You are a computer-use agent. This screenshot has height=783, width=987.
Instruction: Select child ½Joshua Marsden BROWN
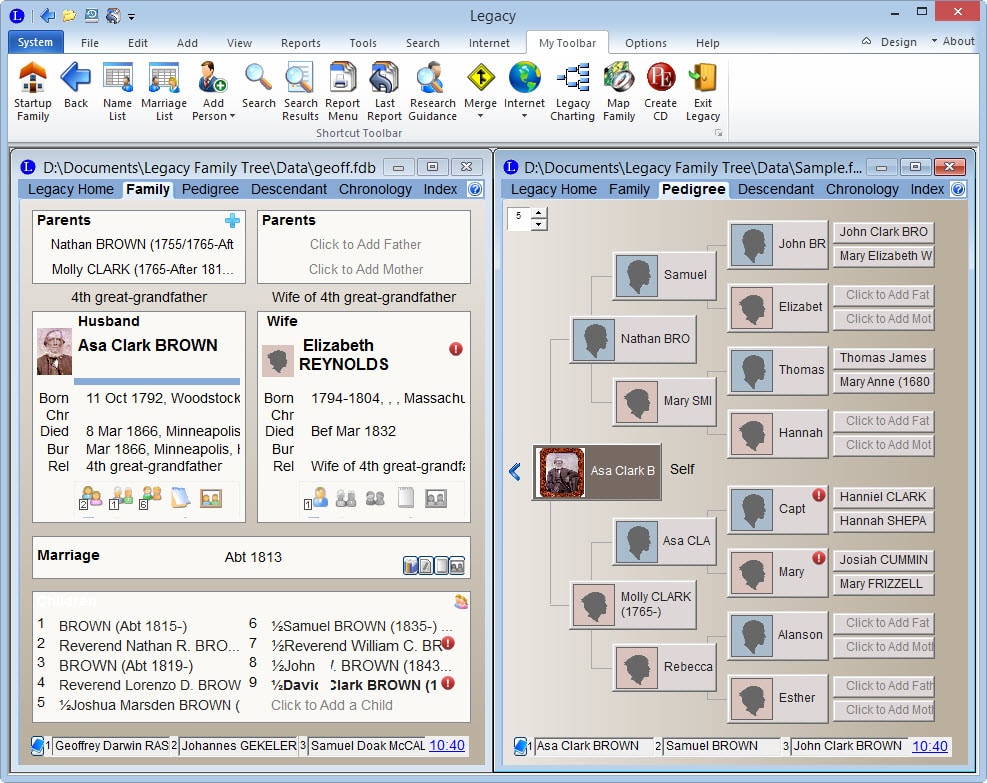click(x=149, y=705)
